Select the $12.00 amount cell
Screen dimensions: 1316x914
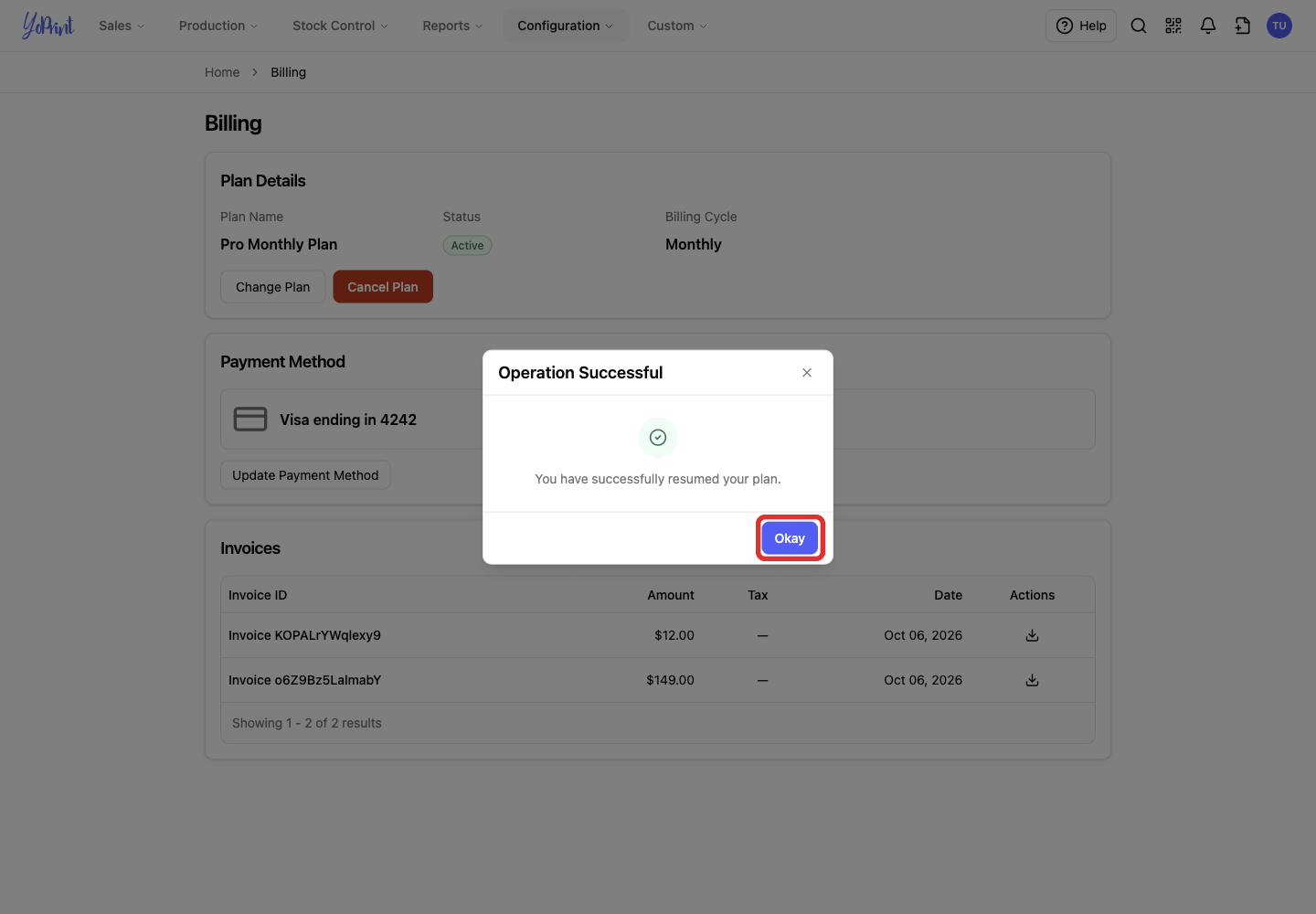coord(674,635)
